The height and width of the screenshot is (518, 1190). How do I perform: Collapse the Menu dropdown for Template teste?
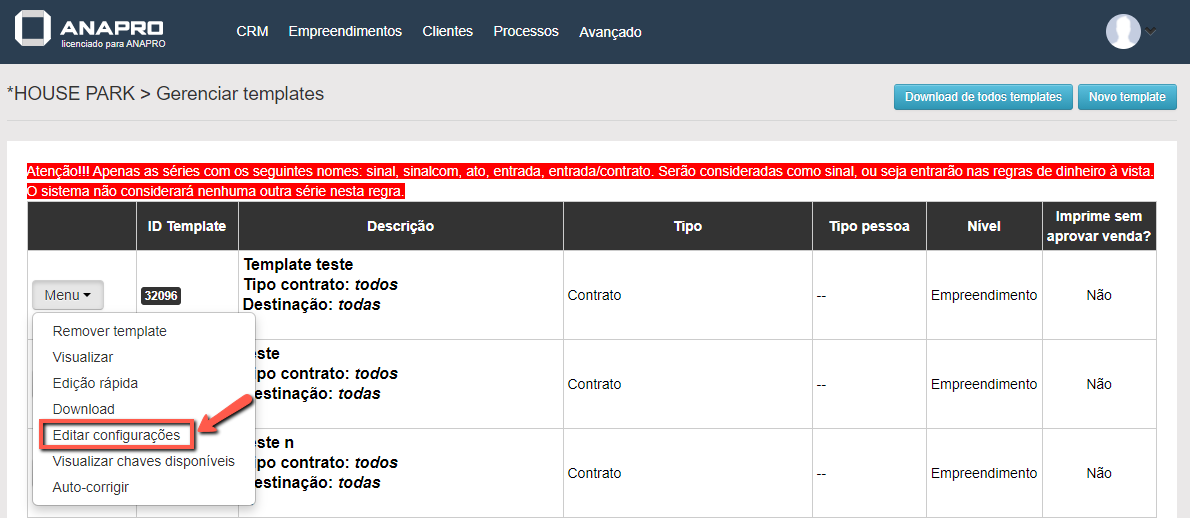67,295
